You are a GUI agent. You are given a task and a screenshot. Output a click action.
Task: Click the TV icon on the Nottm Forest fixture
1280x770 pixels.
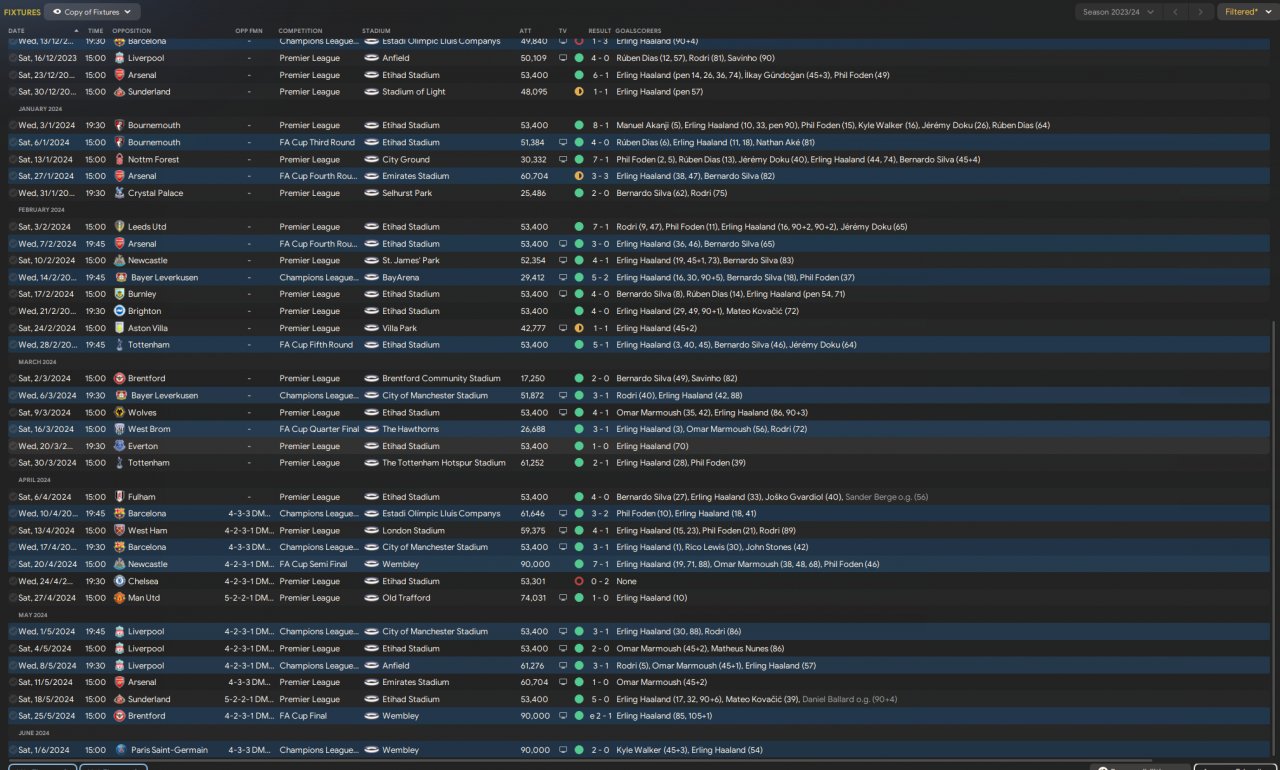[563, 160]
